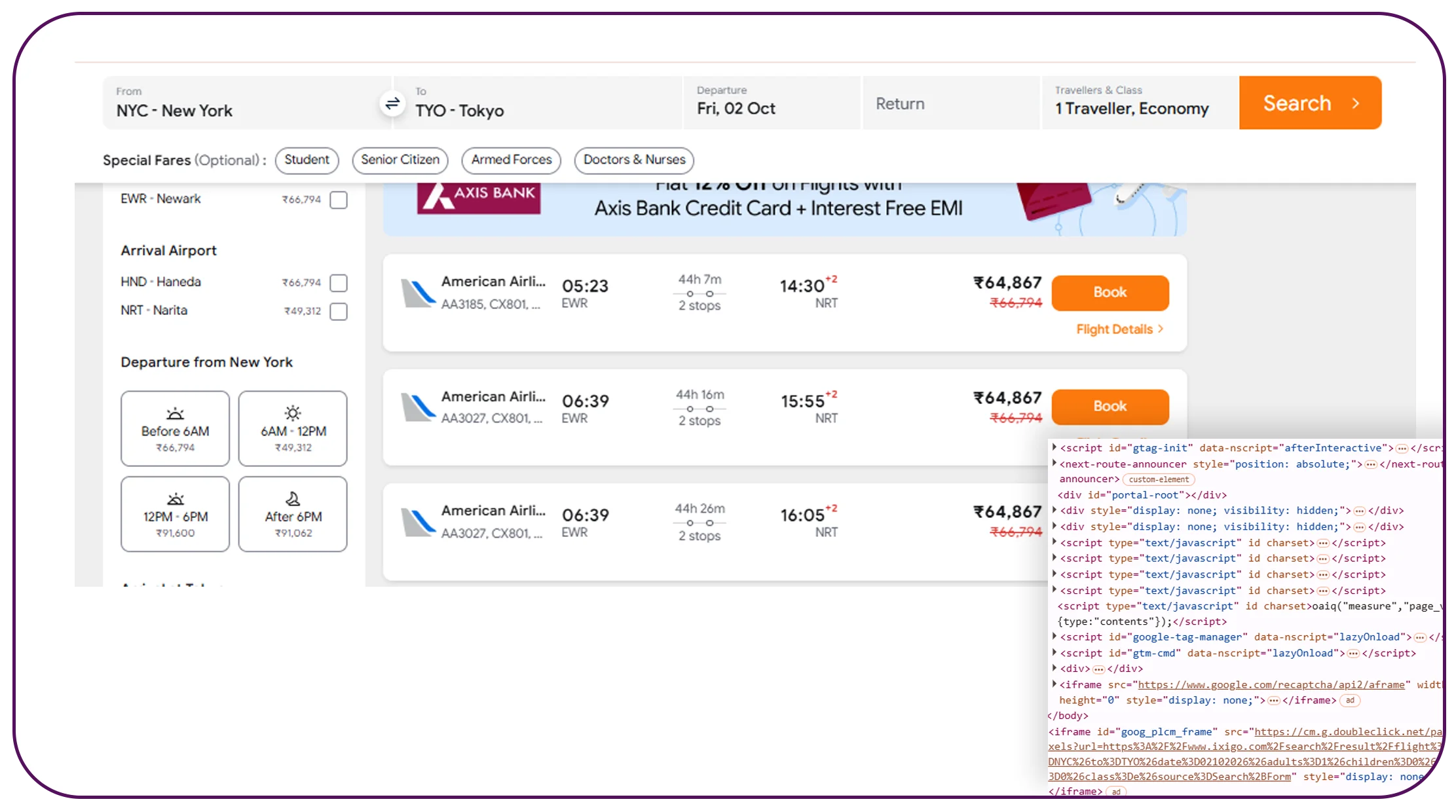
Task: Tick the EWR - Newark checkbox
Action: 339,200
